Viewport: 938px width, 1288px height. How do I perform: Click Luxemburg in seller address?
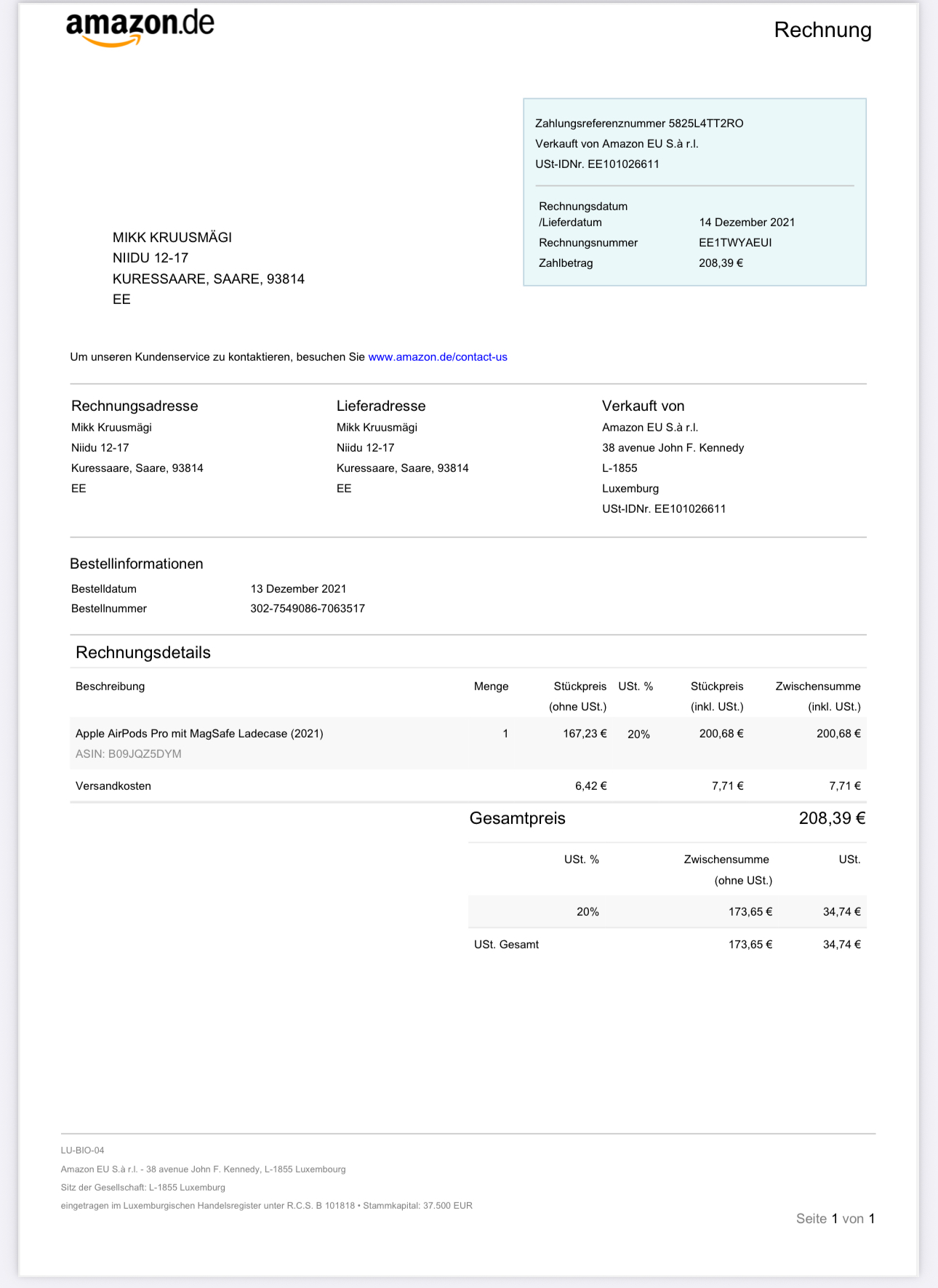pyautogui.click(x=630, y=489)
